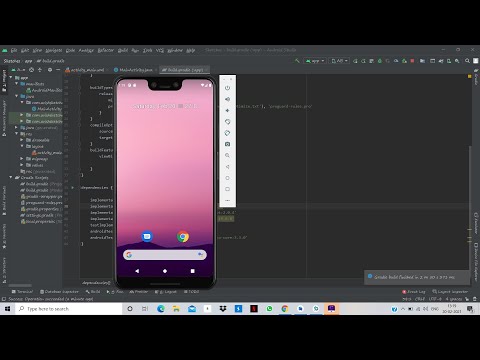Click the emulator toolbar back triangle
Image resolution: width=480 pixels, height=360 pixels.
[227, 167]
